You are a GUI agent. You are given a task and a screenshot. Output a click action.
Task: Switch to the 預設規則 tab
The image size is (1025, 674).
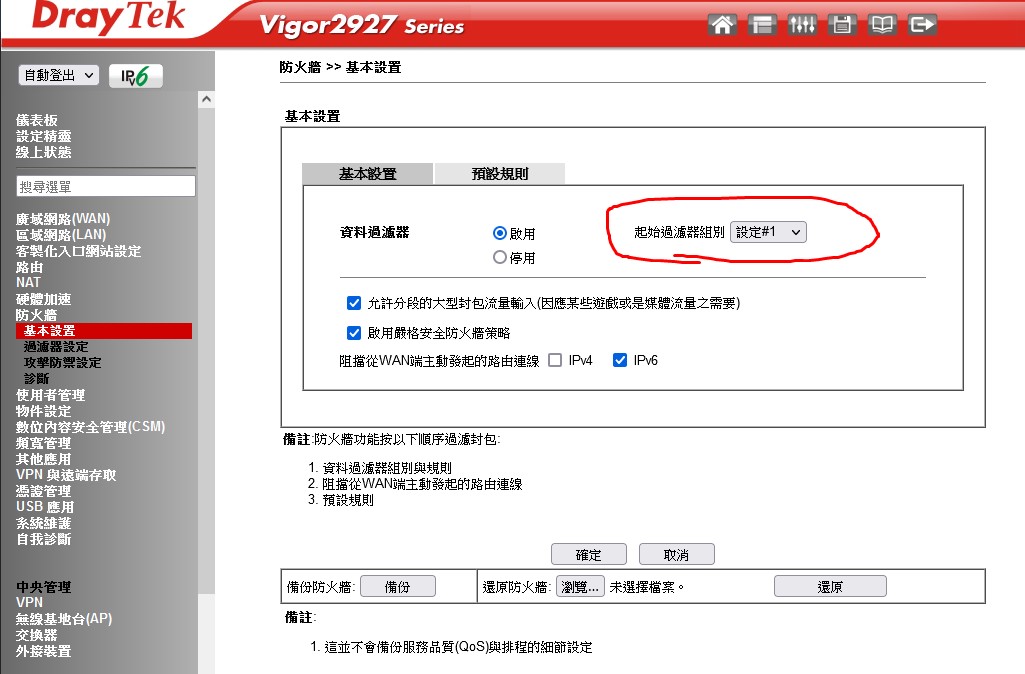click(499, 174)
